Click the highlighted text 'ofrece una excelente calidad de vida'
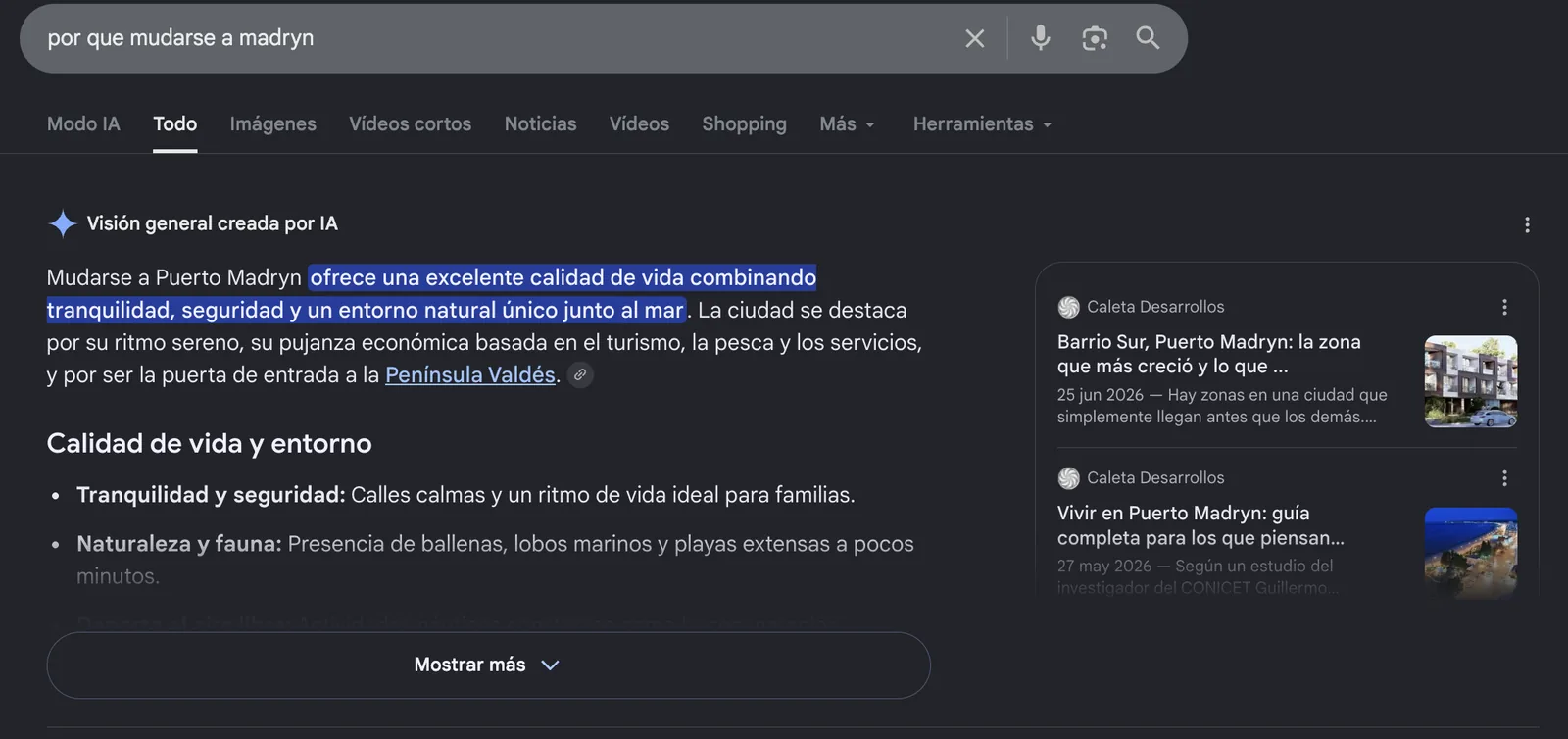The width and height of the screenshot is (1568, 739). [x=497, y=277]
